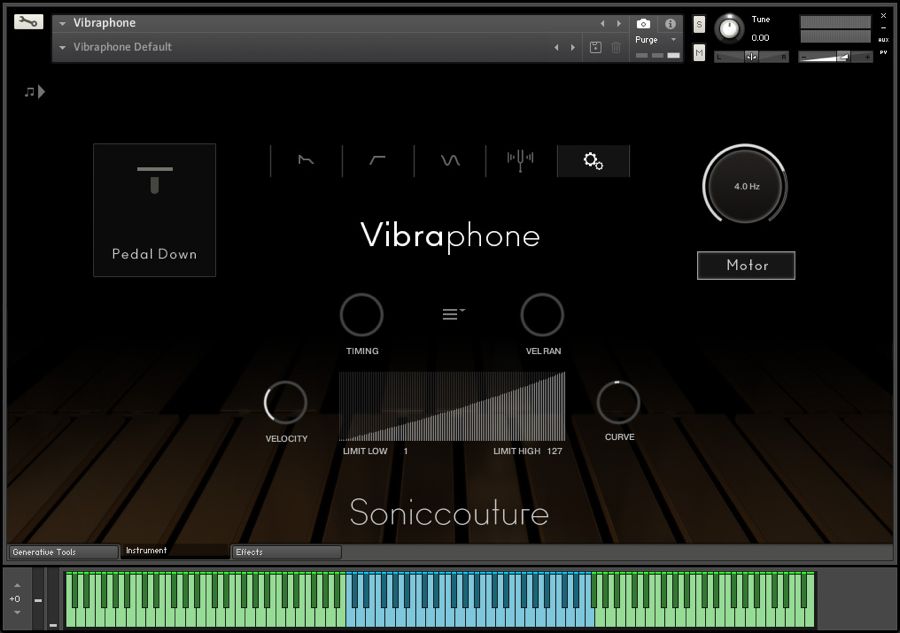Solo the instrument with the S button
Viewport: 900px width, 633px height.
tap(699, 25)
